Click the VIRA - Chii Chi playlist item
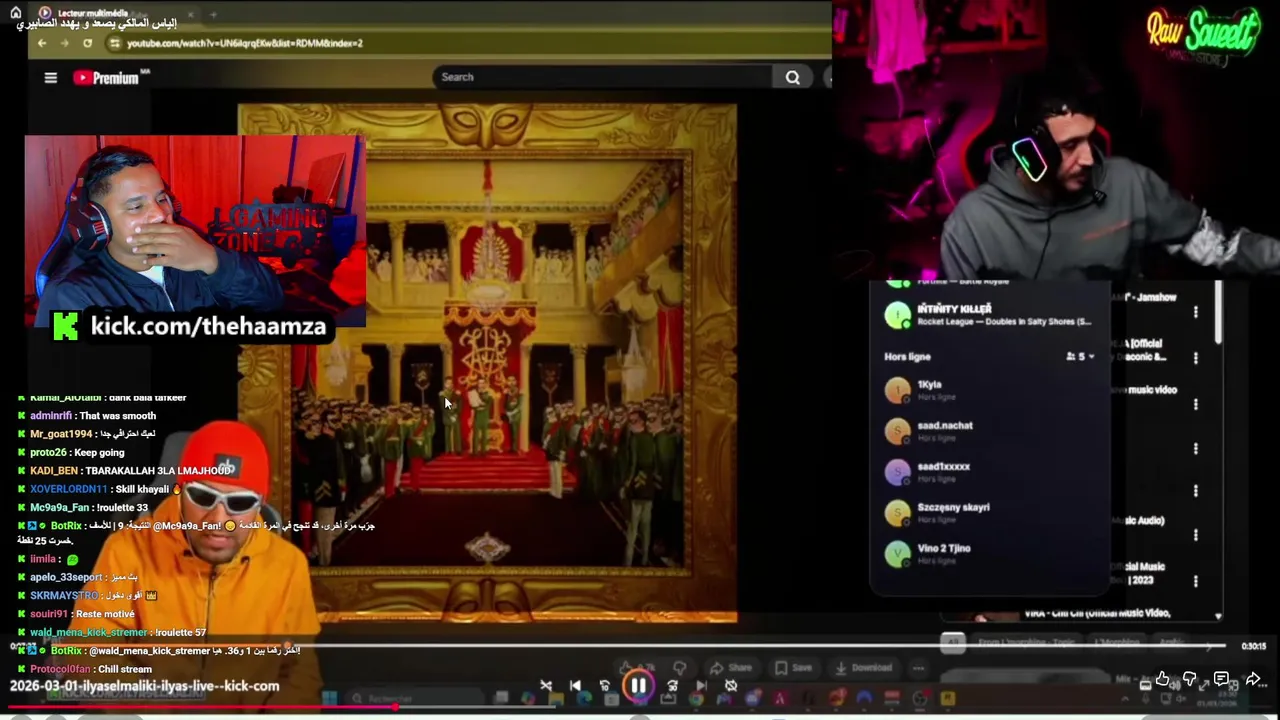The image size is (1280, 720). click(x=1097, y=614)
